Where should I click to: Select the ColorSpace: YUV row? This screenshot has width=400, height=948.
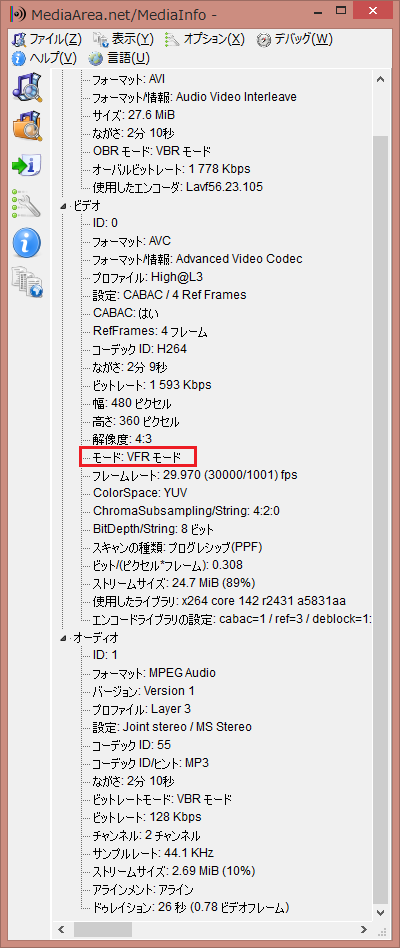(x=141, y=493)
